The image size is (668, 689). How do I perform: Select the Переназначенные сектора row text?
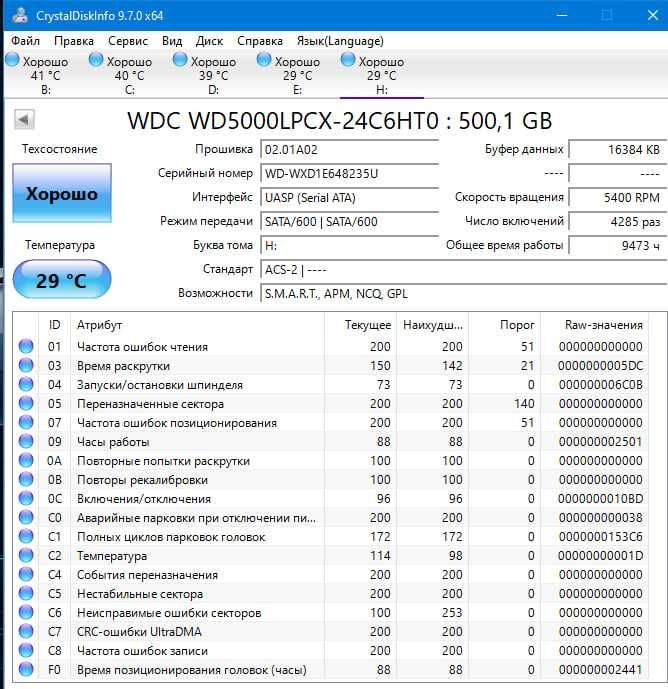pyautogui.click(x=150, y=404)
